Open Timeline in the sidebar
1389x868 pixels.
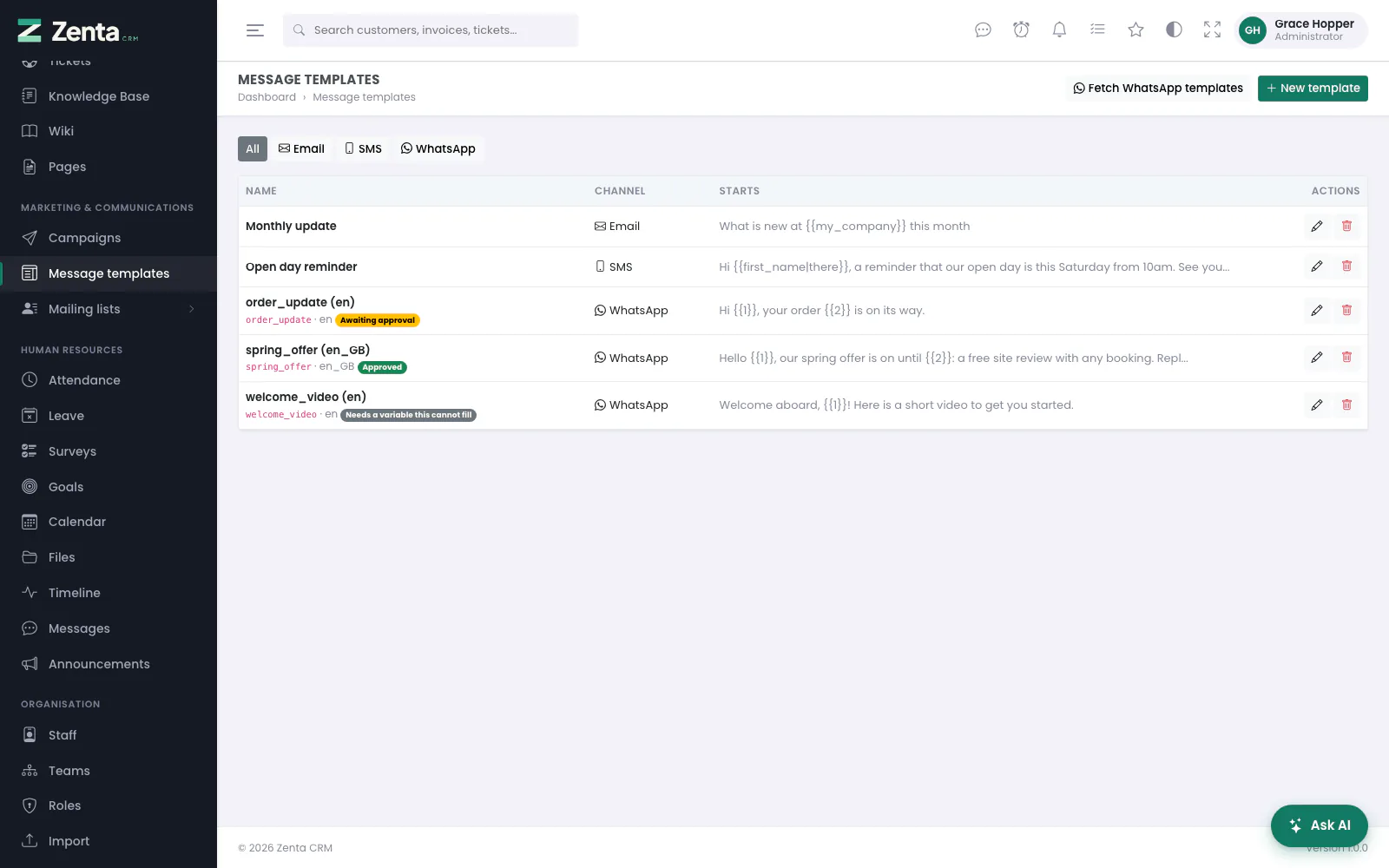pos(109,593)
